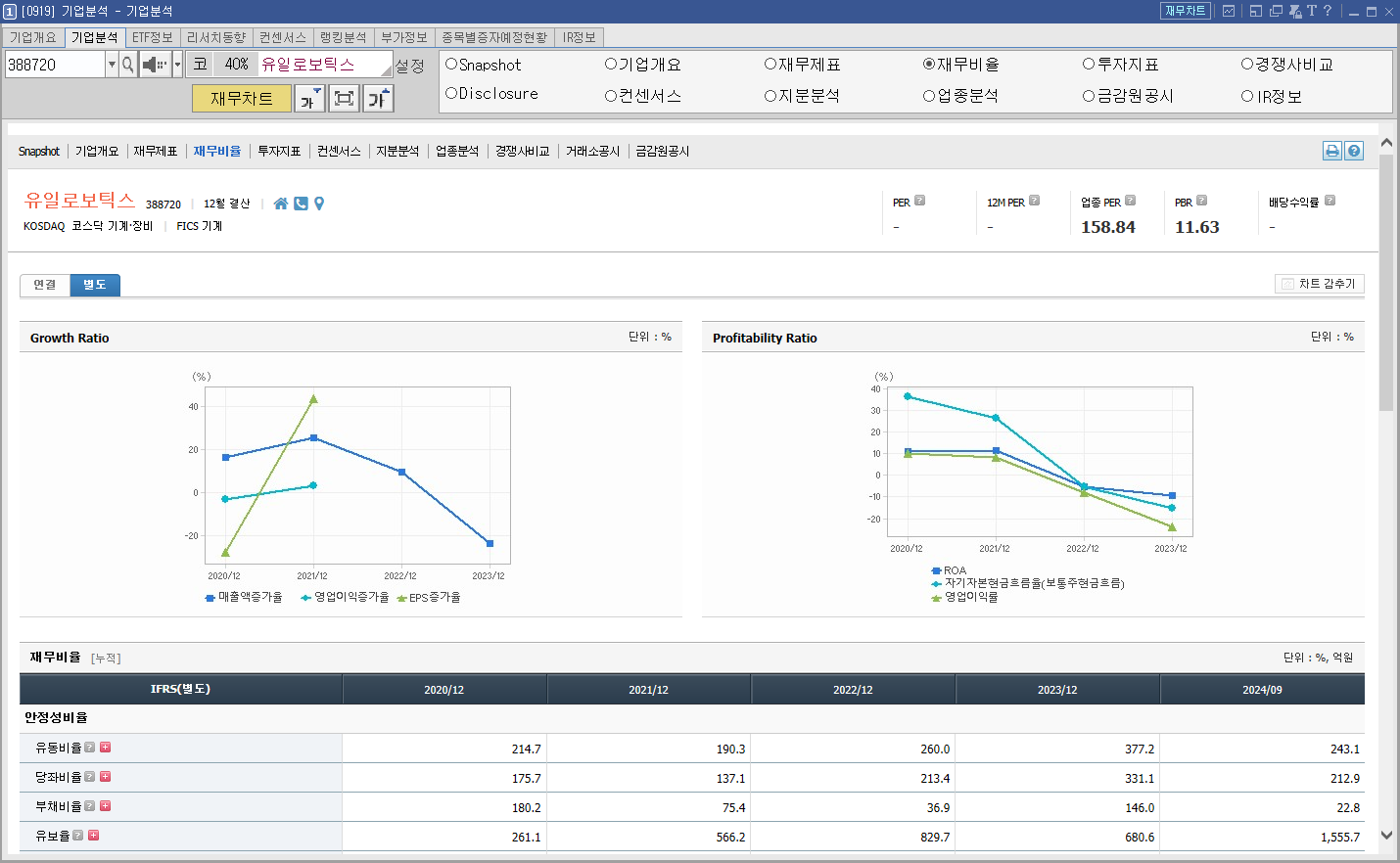Expand 유동비율 row with red plus
1400x863 pixels.
tap(105, 748)
